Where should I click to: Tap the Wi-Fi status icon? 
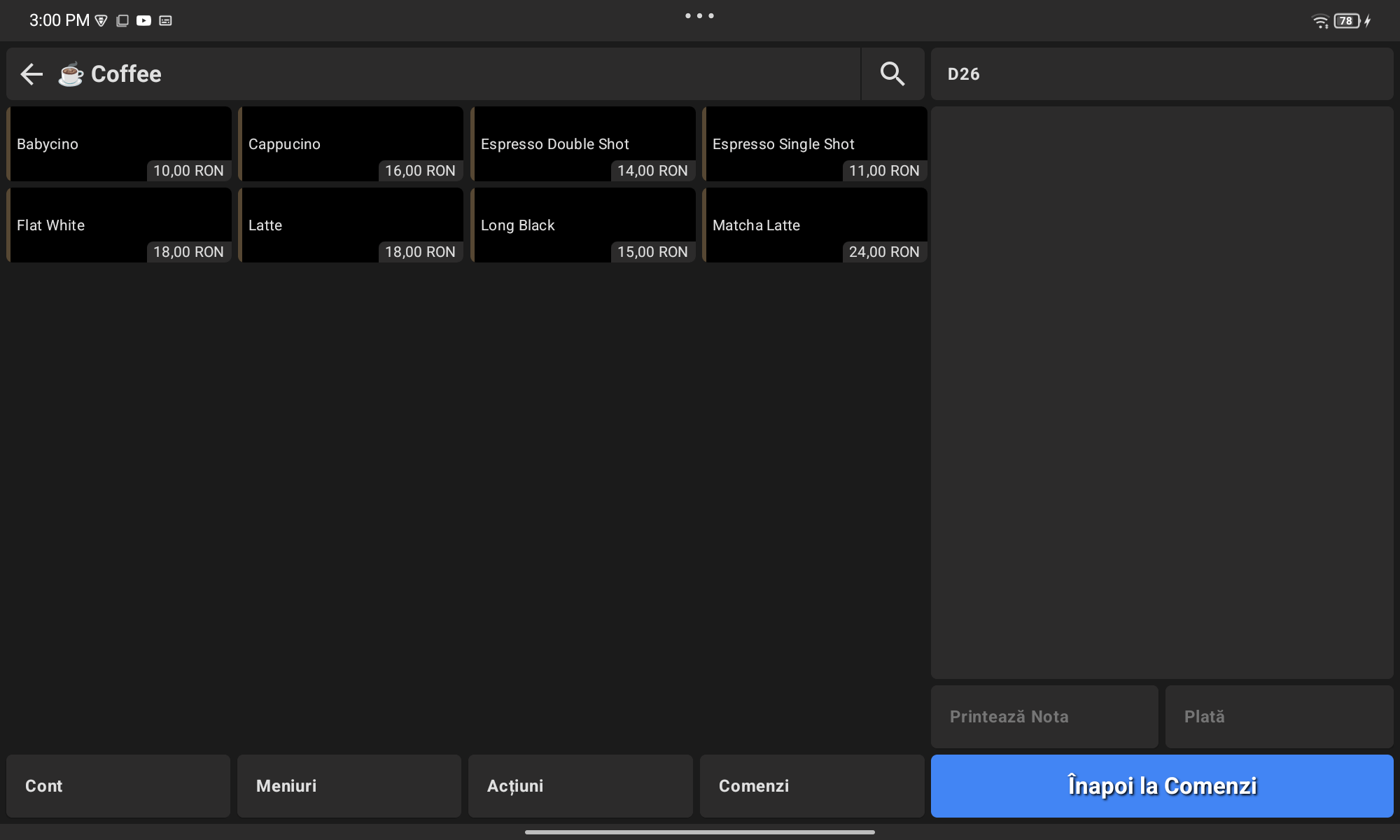pyautogui.click(x=1319, y=21)
